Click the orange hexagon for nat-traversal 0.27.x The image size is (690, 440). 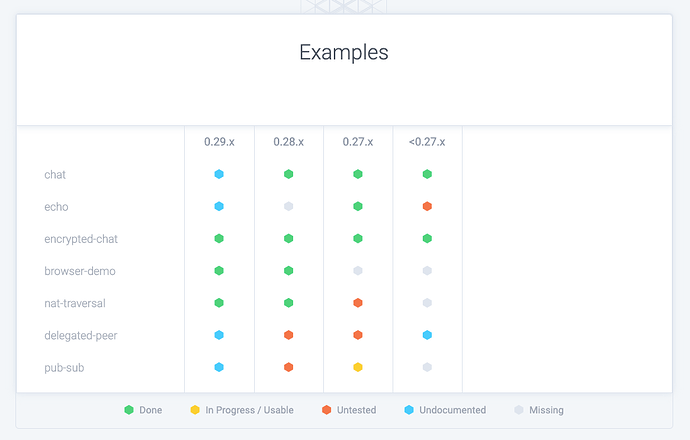[358, 303]
